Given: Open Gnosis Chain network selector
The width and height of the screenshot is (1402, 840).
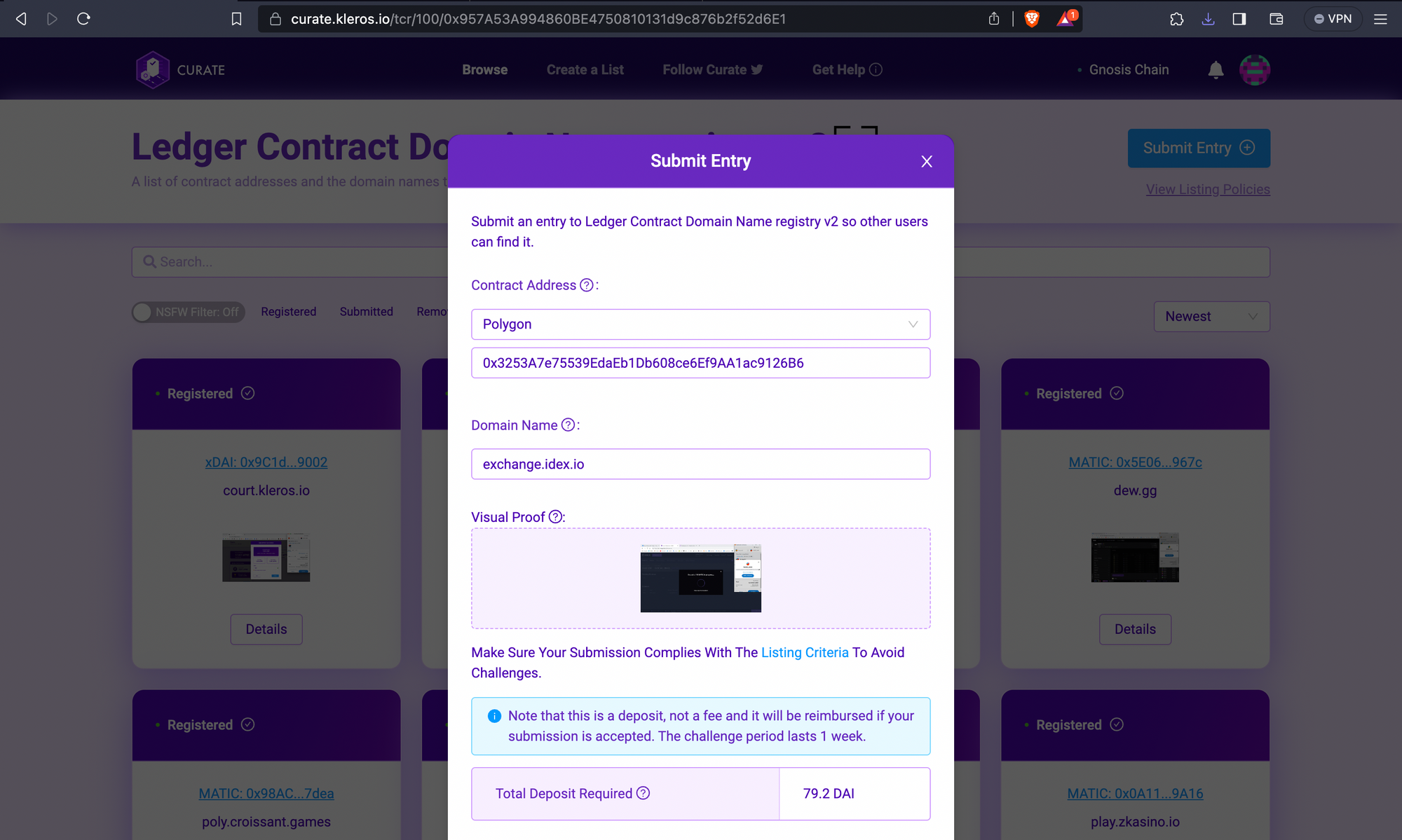Looking at the screenshot, I should [x=1128, y=70].
